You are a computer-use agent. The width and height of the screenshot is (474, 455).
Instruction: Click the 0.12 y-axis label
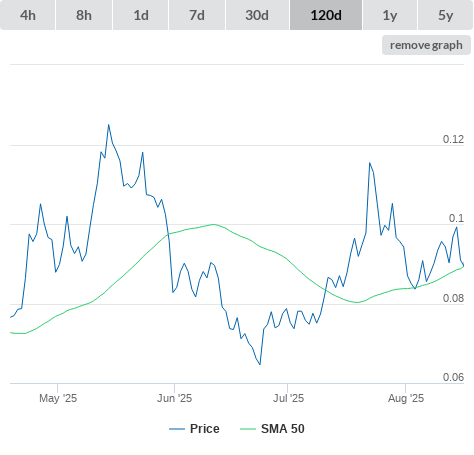click(x=453, y=139)
